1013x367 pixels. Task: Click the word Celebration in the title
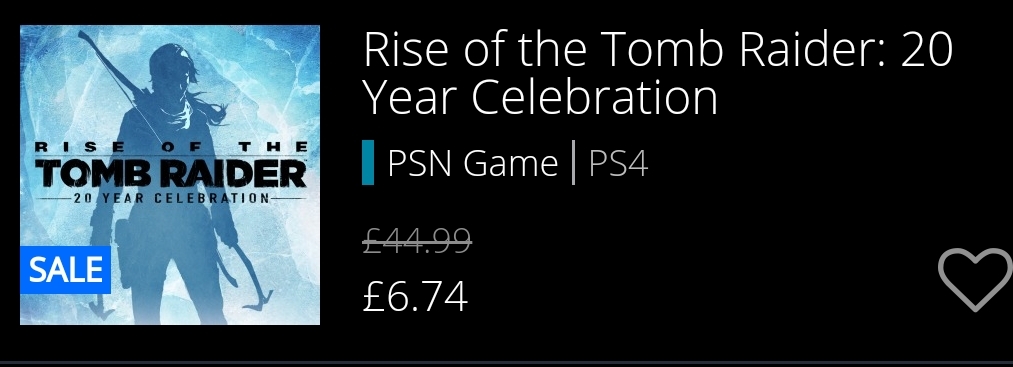594,98
